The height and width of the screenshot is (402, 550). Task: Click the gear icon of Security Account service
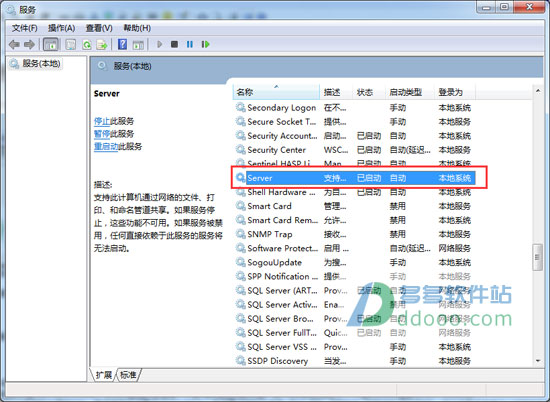[x=240, y=135]
